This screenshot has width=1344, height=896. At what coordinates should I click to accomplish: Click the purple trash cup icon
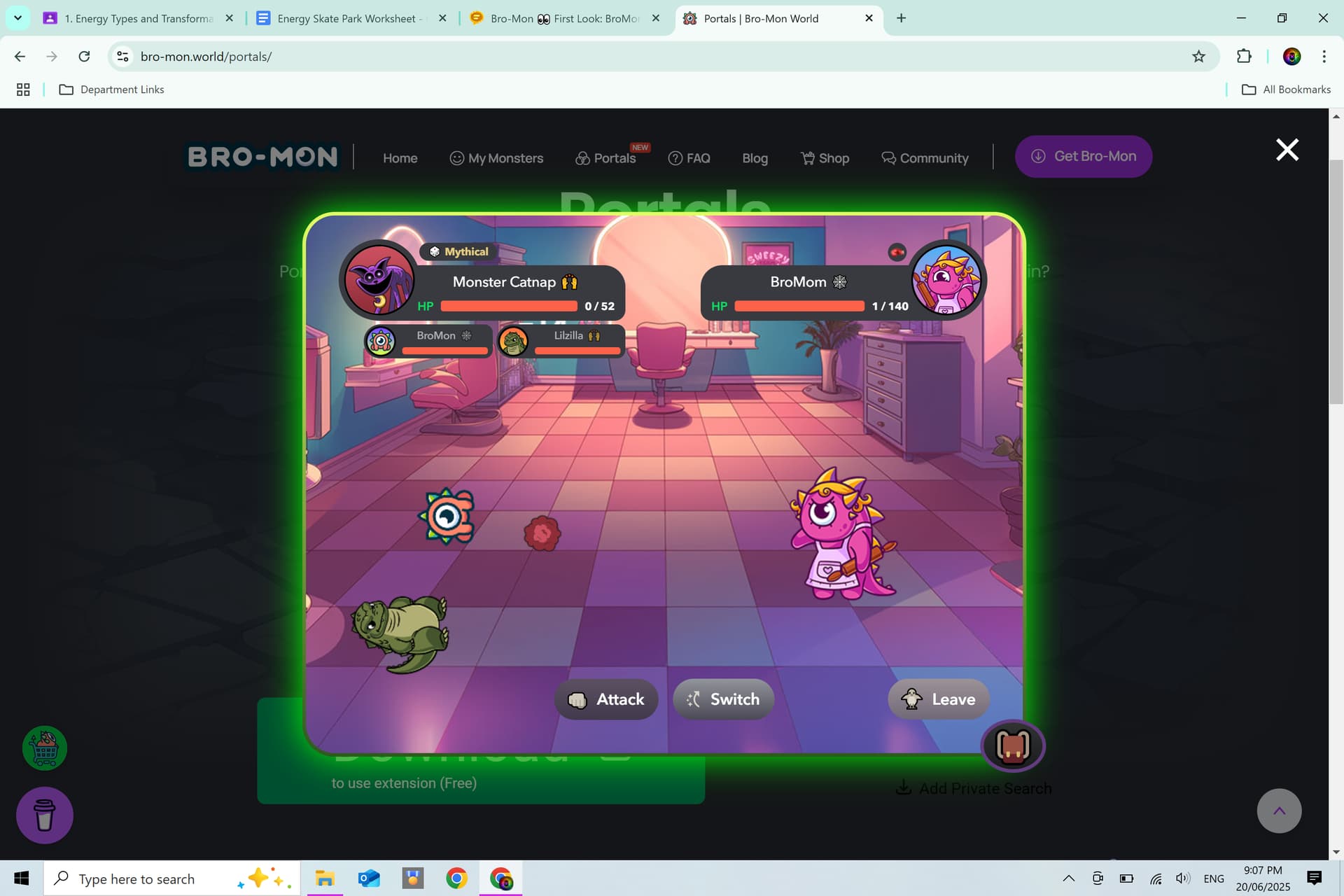click(x=45, y=815)
